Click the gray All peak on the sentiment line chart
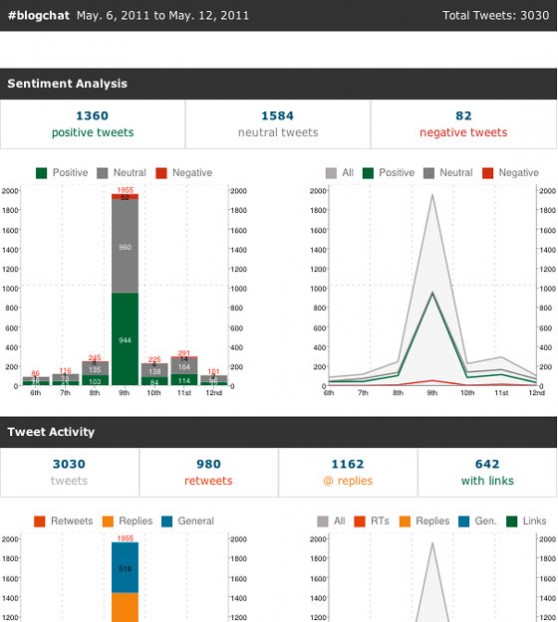558x622 pixels. [x=432, y=195]
